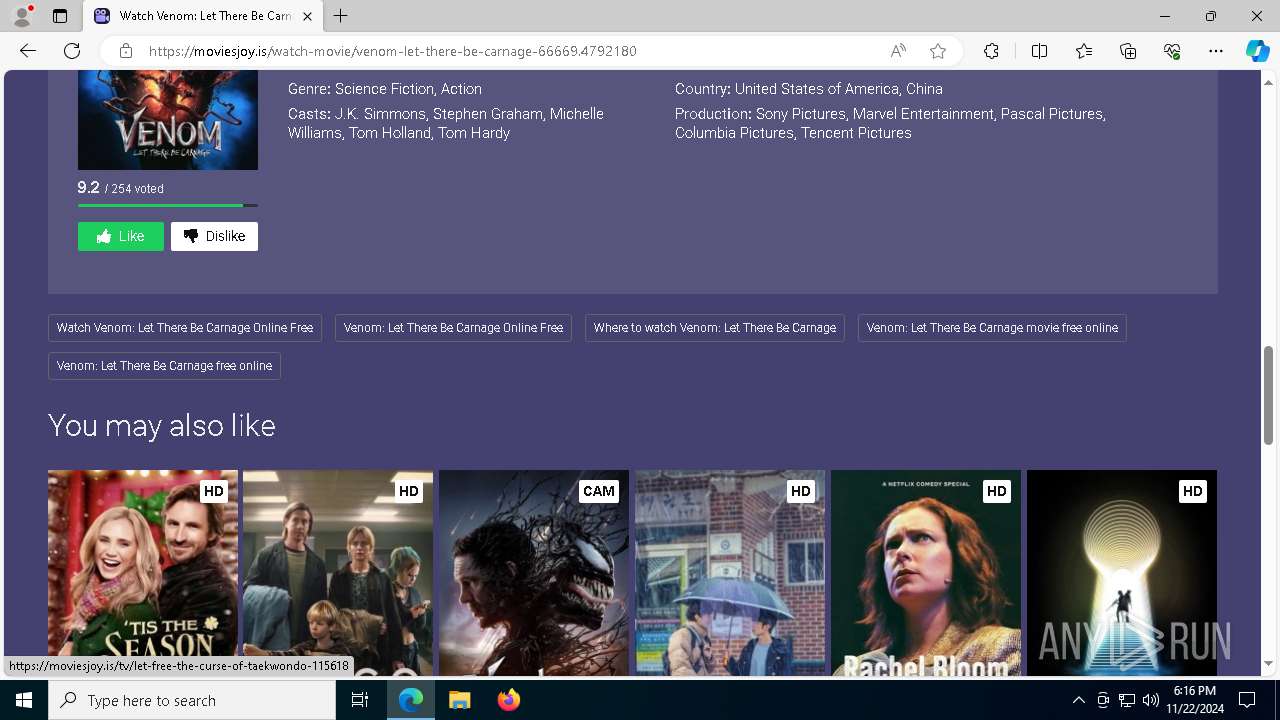Open the keyhole poster movie thumbnail

point(1122,573)
